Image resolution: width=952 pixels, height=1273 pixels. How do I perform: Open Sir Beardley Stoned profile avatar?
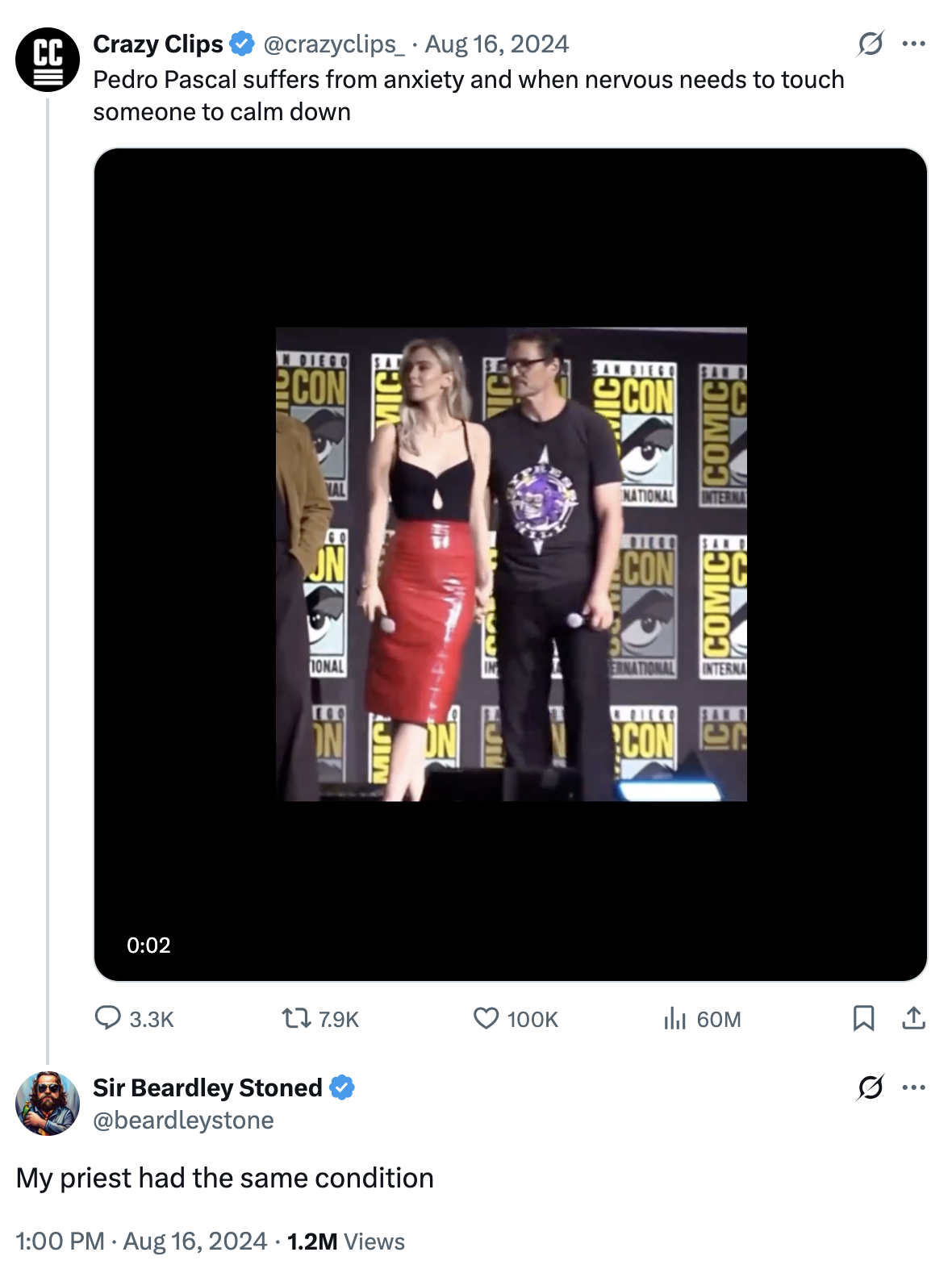tap(48, 1103)
